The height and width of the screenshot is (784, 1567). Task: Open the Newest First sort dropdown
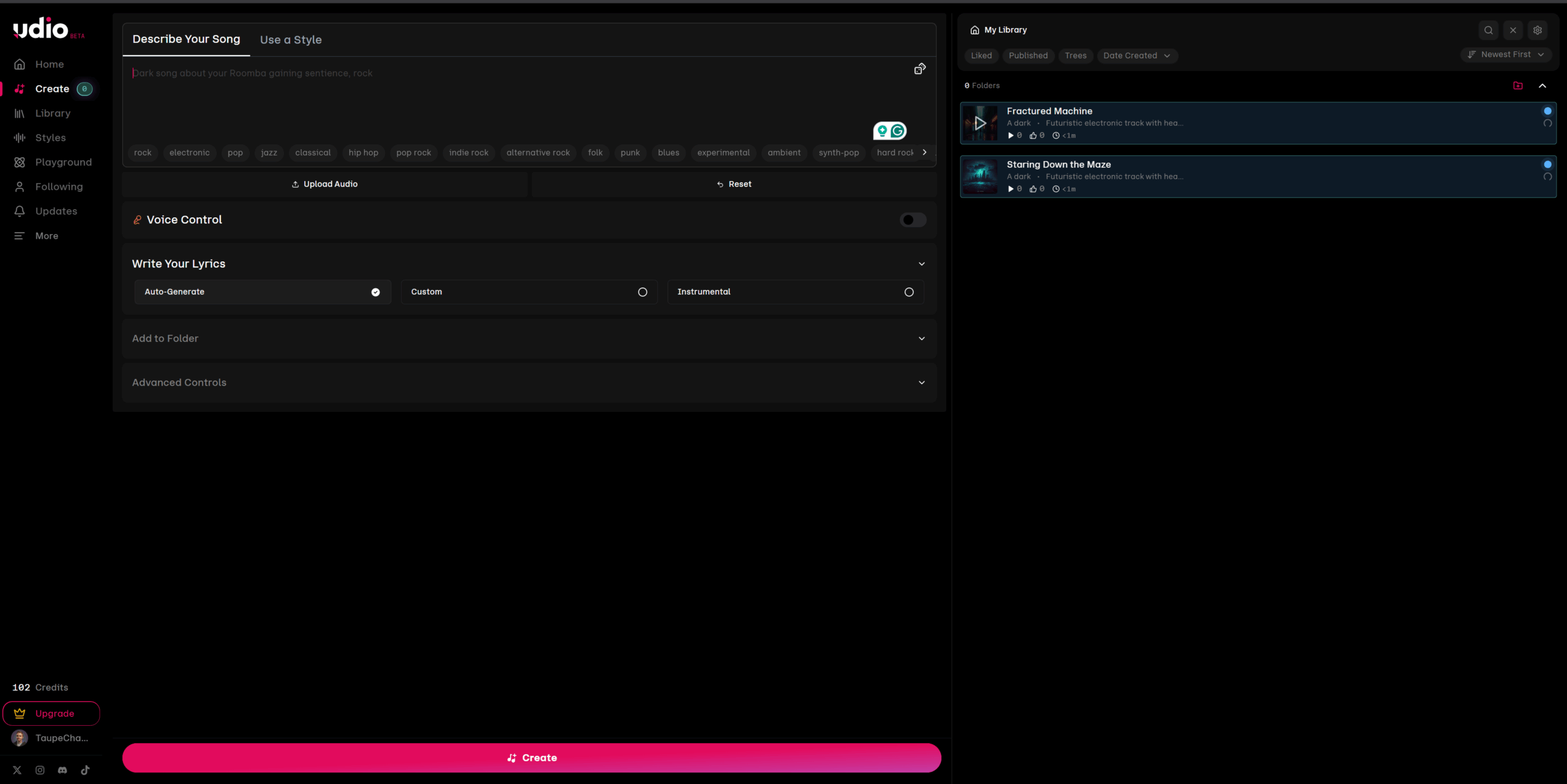coord(1506,54)
